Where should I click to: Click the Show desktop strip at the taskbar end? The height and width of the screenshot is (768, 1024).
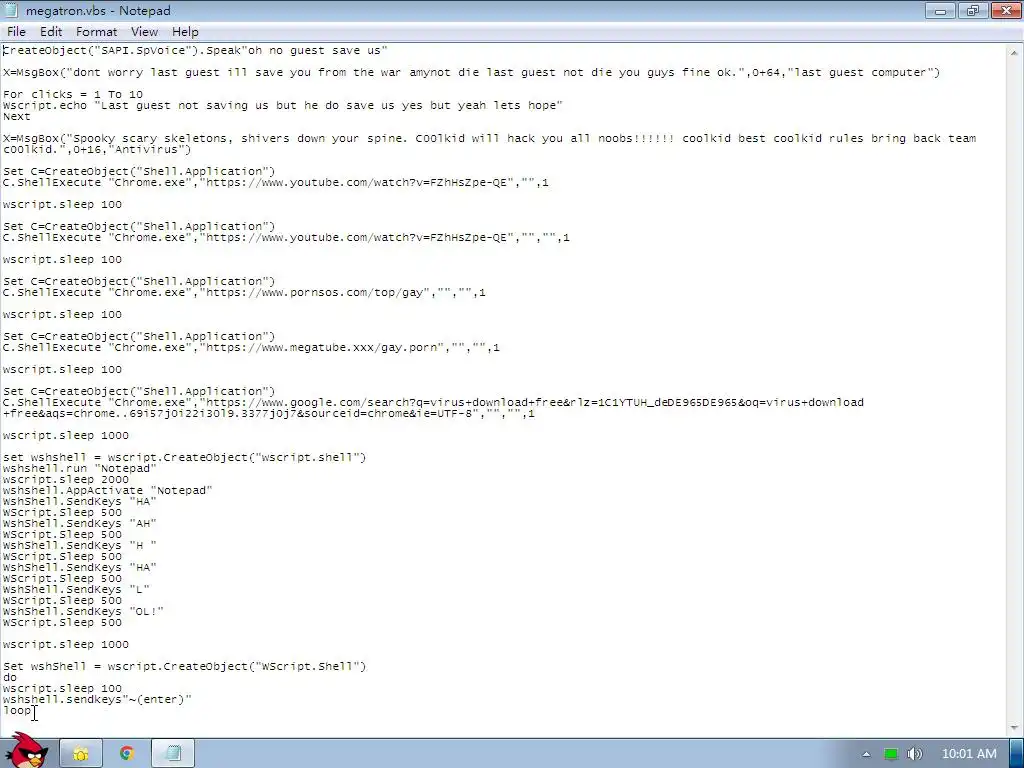point(1016,754)
